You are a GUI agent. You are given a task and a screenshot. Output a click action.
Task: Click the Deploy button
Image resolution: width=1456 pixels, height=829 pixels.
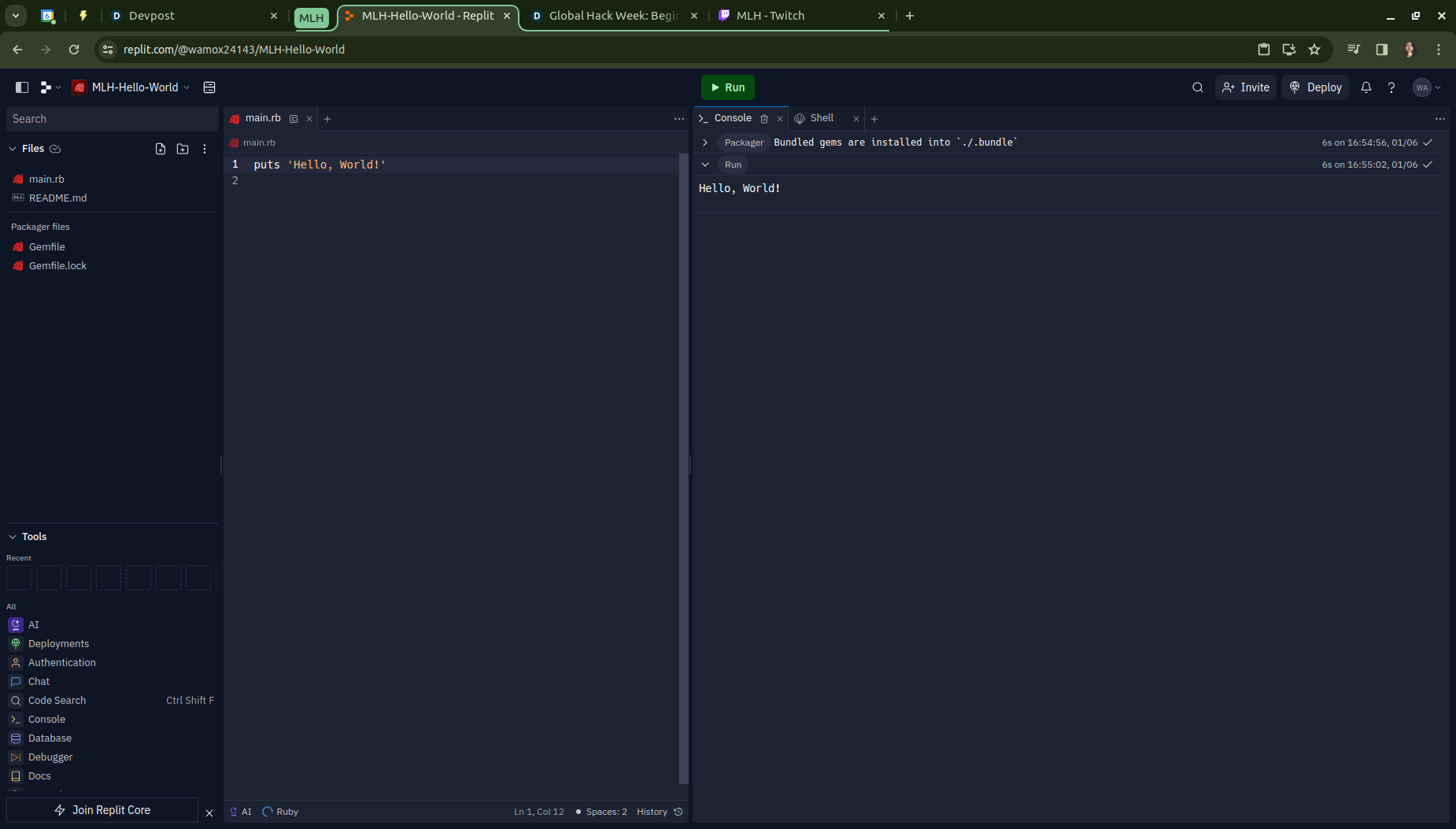pyautogui.click(x=1315, y=87)
